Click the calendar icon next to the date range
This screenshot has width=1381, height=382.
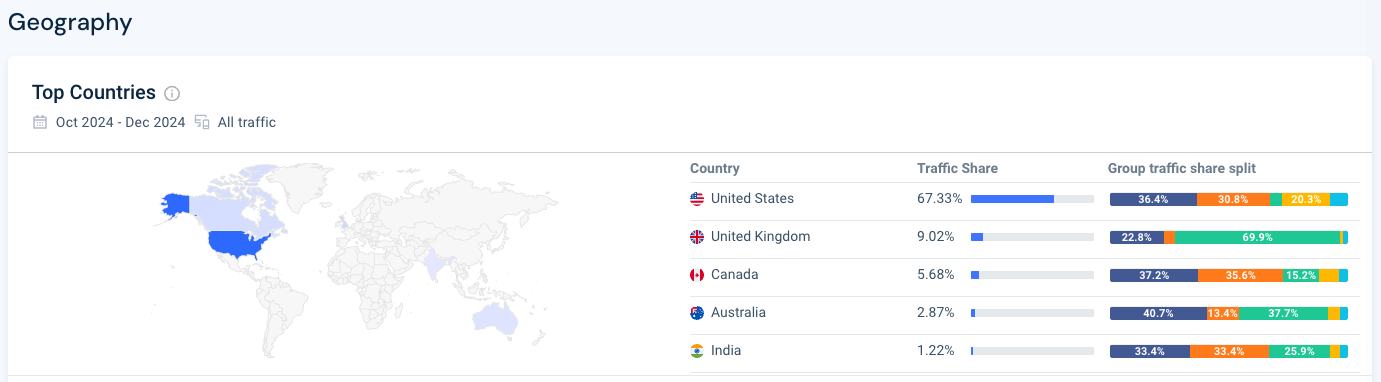coord(40,122)
